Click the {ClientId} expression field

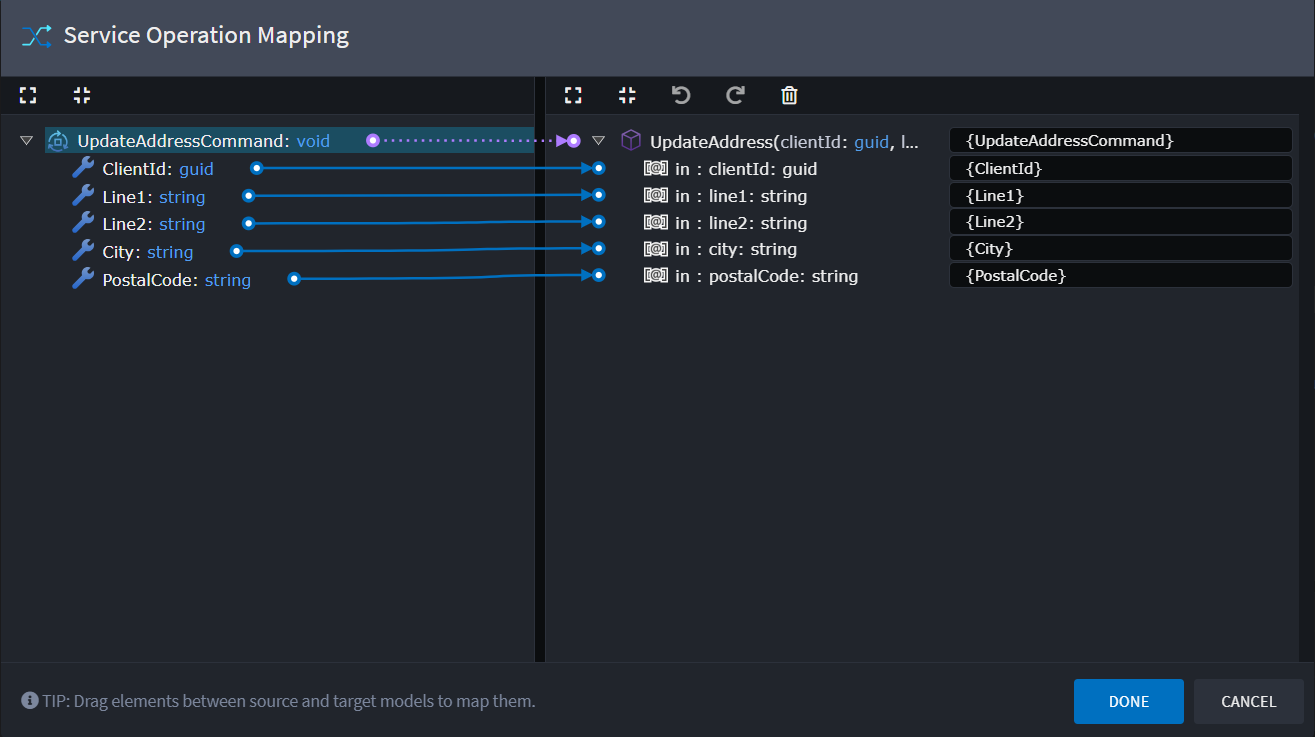[1121, 168]
